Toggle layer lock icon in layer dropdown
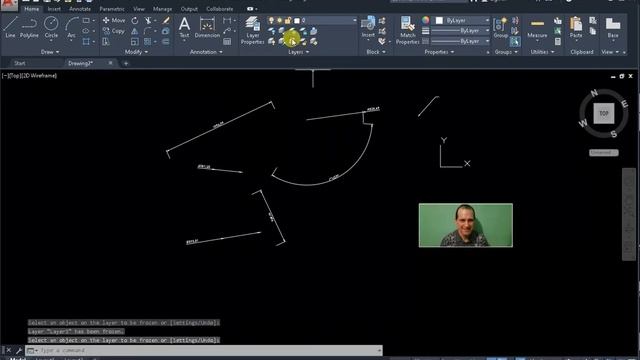 (288, 20)
